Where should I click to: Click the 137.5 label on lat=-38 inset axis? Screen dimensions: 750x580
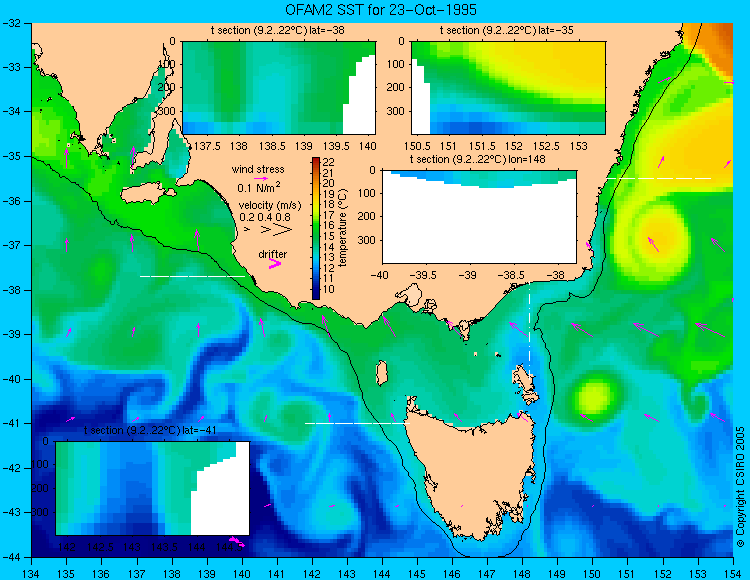tap(207, 146)
